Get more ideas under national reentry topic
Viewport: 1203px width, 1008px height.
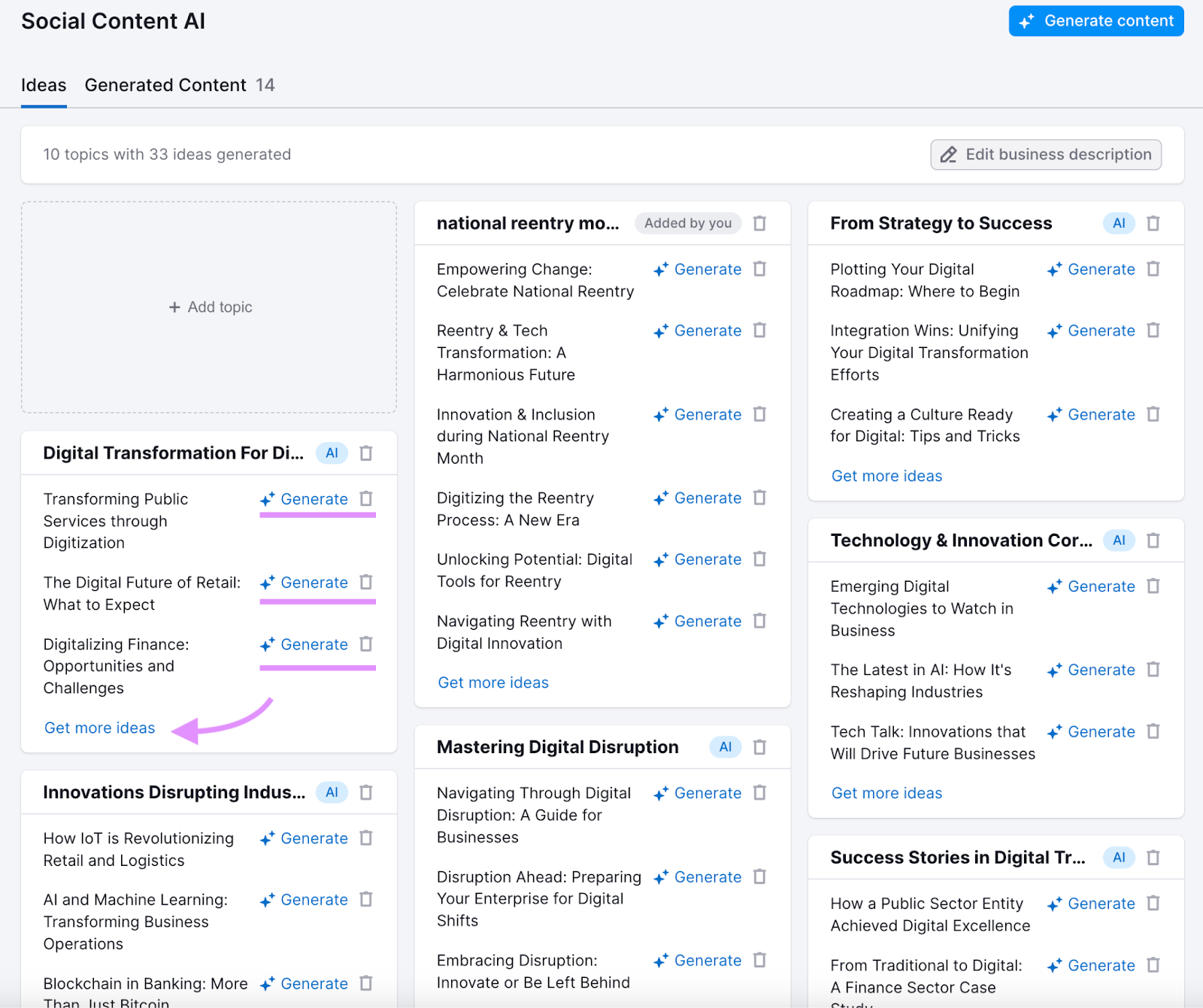point(493,683)
